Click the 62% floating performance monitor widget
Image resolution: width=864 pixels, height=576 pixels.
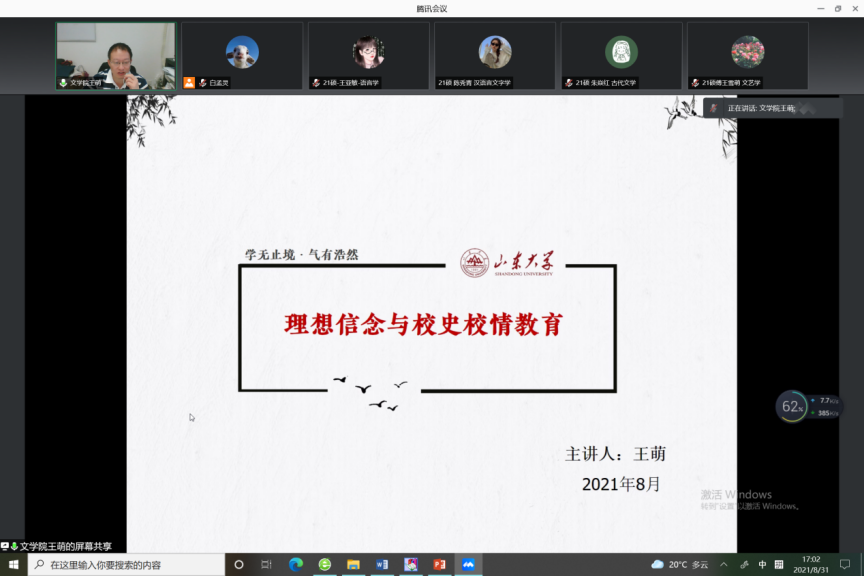tap(792, 406)
